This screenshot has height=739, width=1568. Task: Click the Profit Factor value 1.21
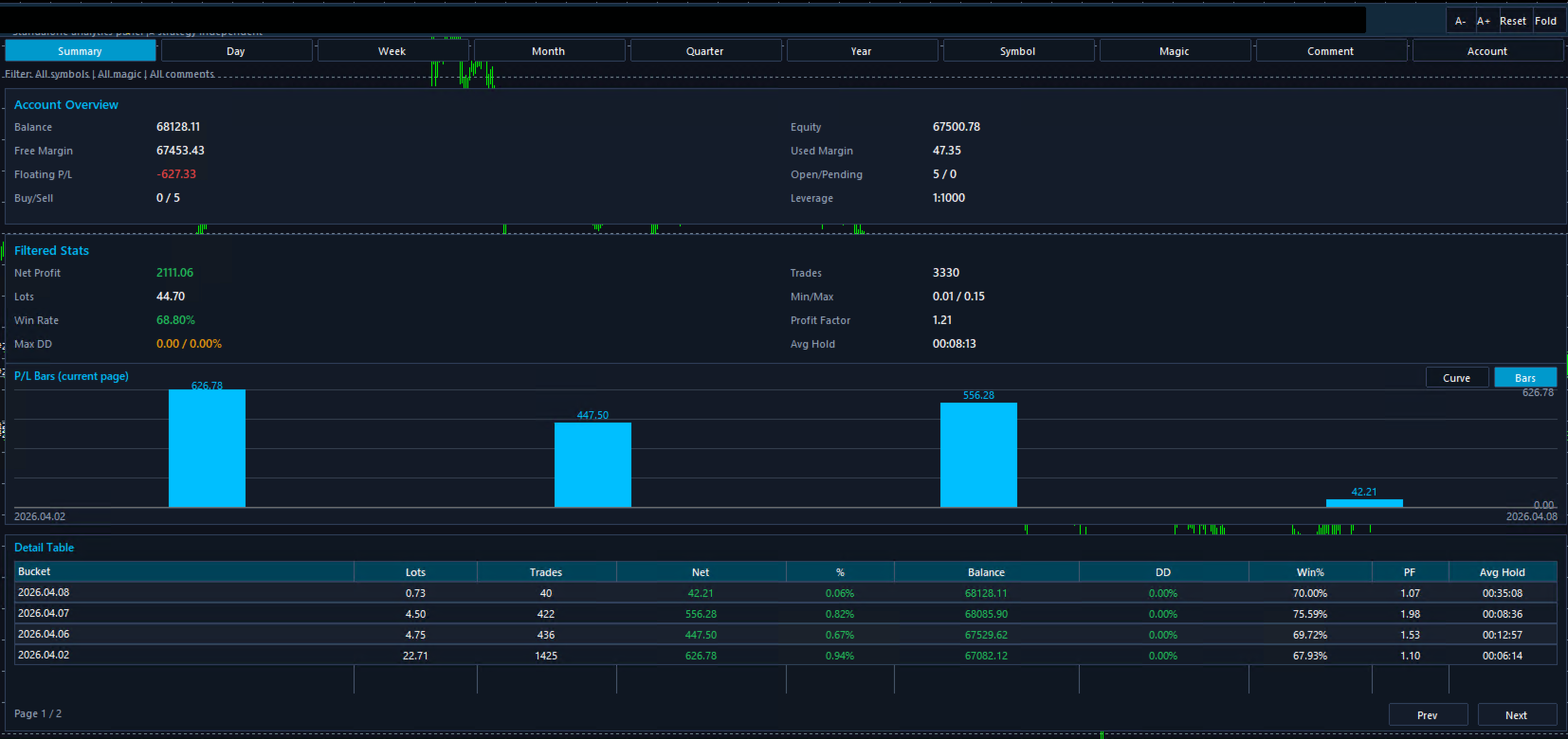pos(942,320)
